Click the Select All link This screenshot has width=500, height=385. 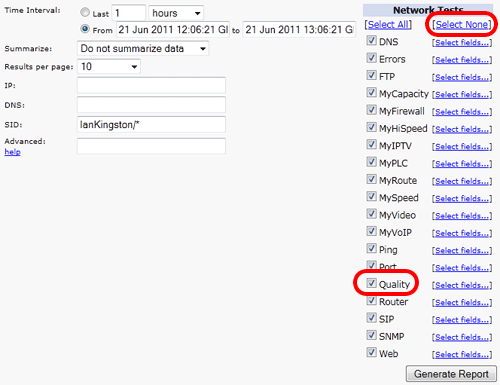tap(388, 24)
